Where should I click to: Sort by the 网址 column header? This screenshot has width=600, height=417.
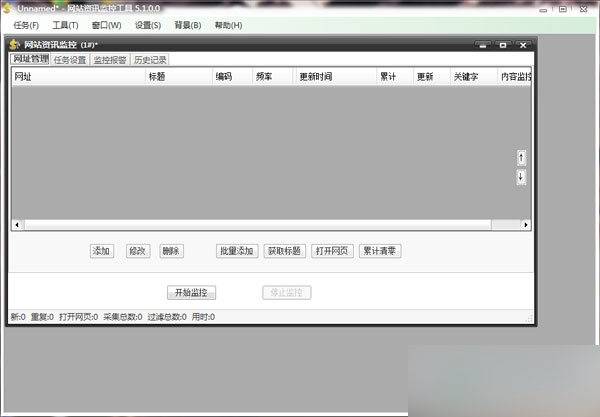pyautogui.click(x=78, y=77)
